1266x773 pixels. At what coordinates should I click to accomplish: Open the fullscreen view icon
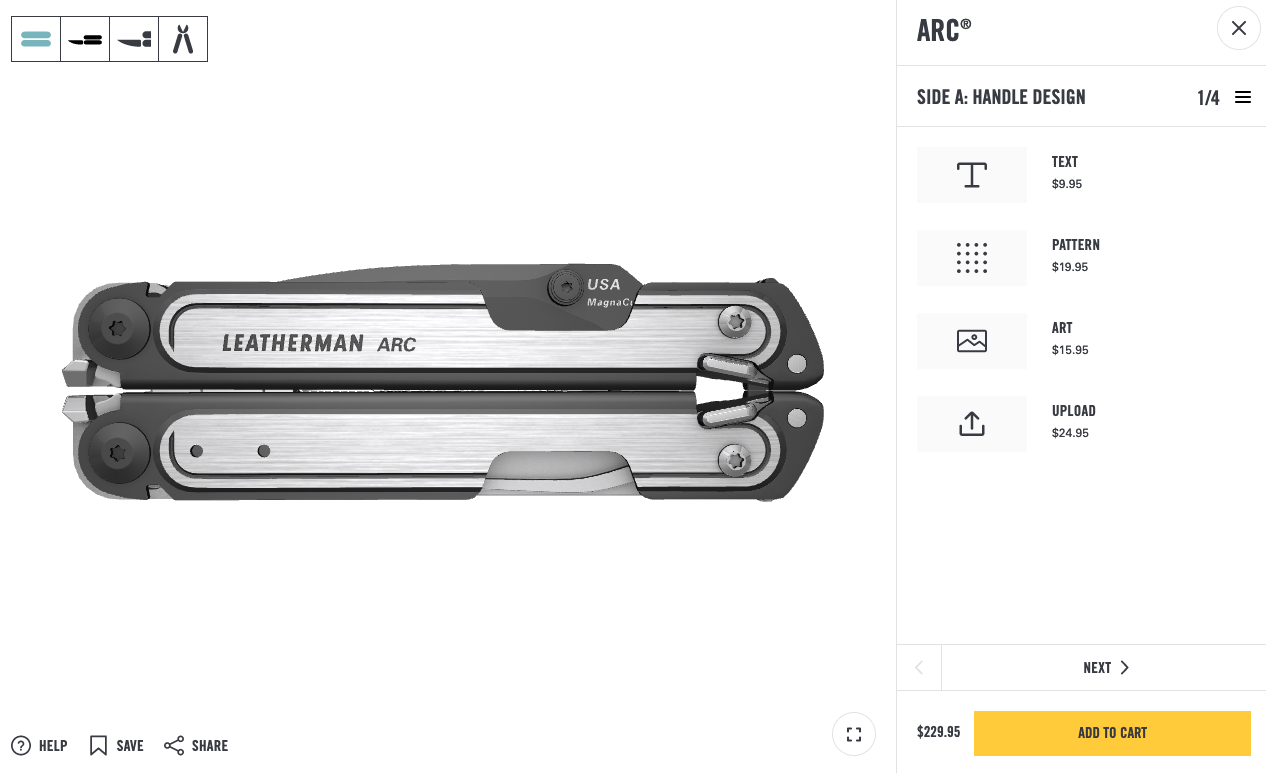(x=854, y=734)
